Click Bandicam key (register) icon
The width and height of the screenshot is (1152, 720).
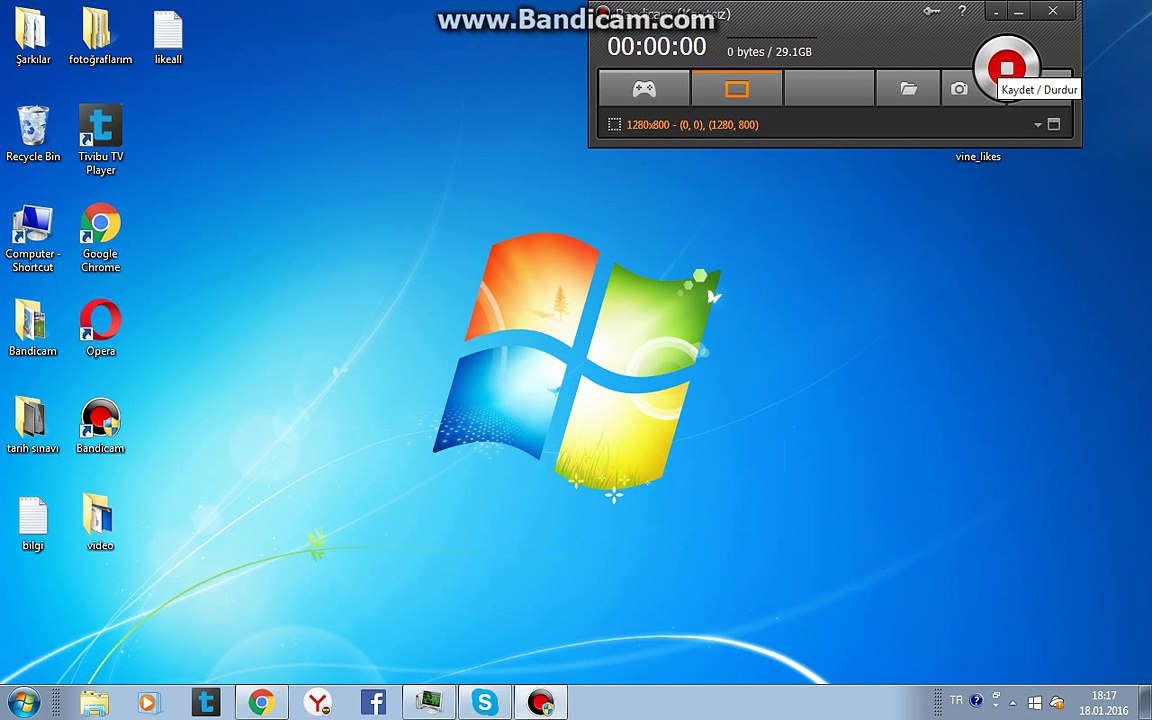(932, 11)
